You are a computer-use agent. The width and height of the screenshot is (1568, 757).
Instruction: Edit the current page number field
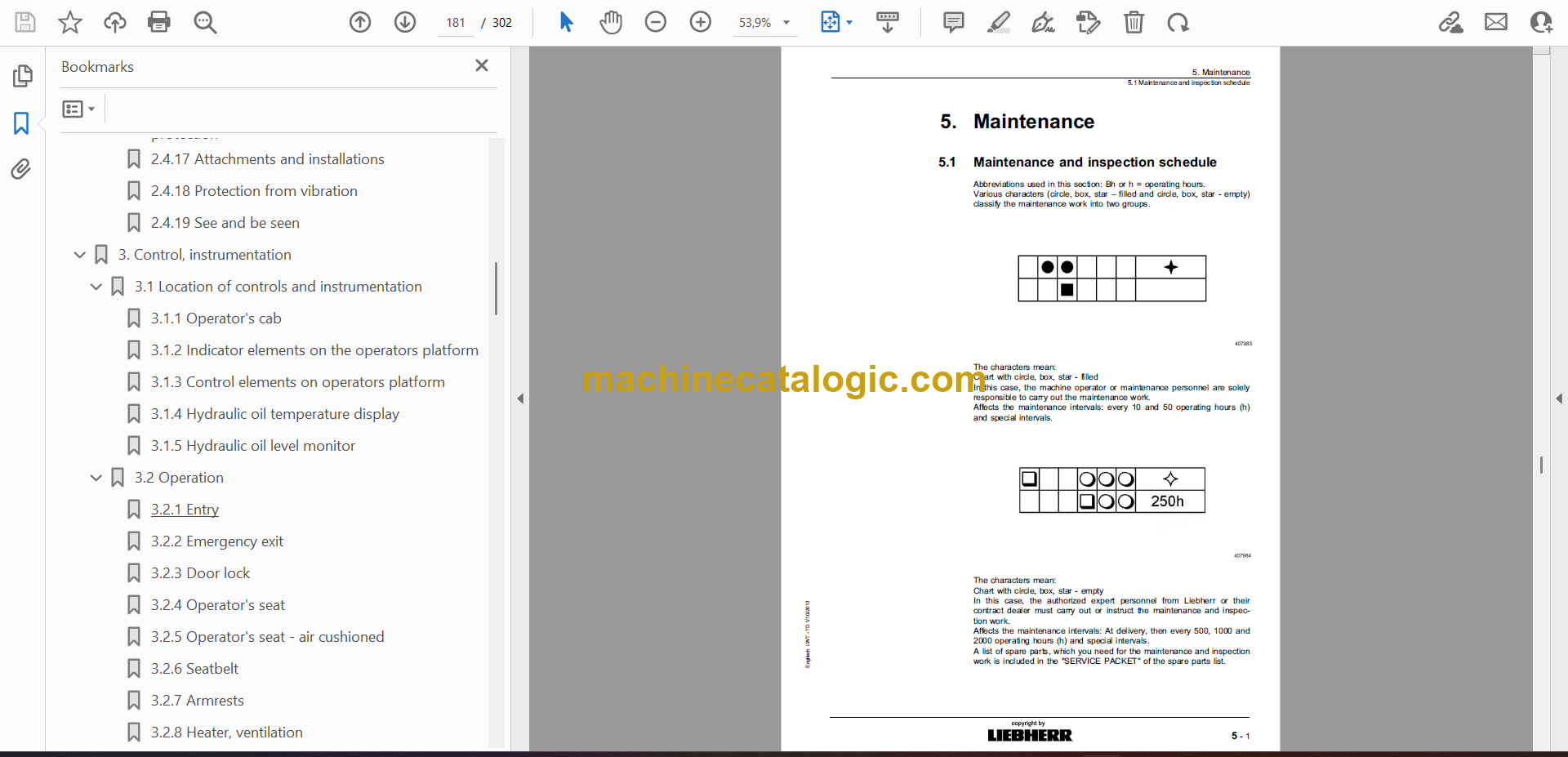coord(456,23)
